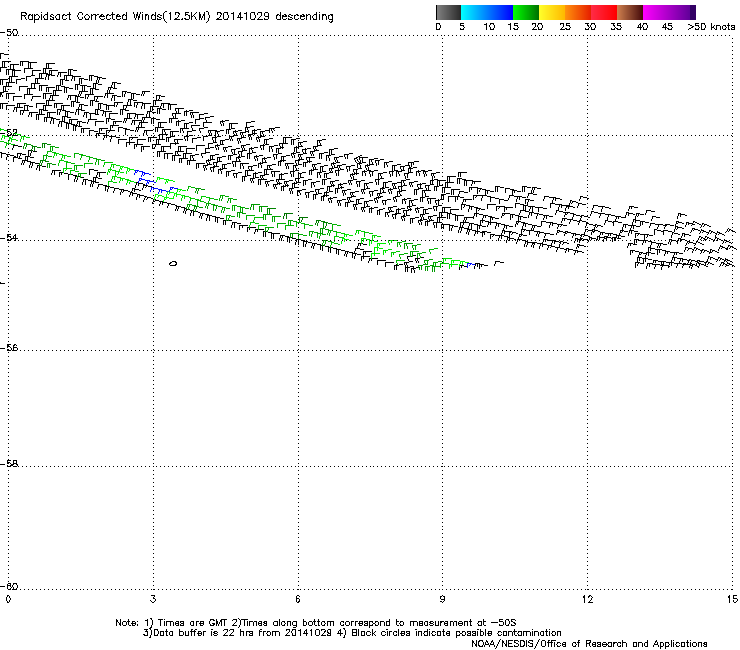Click the brown 35-40 knots color band
Screen dimensions: 740x650
(630, 12)
